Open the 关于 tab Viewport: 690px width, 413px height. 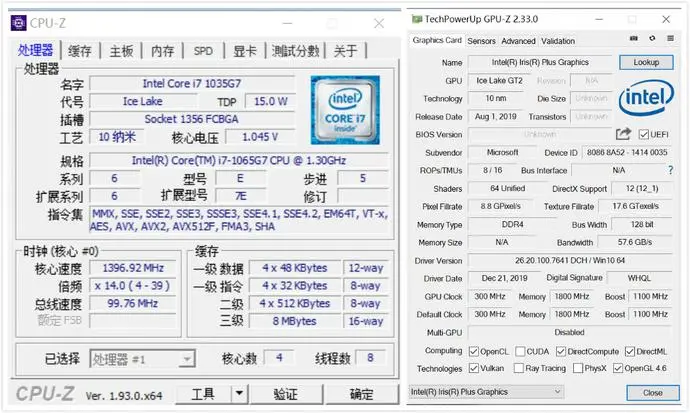[345, 51]
